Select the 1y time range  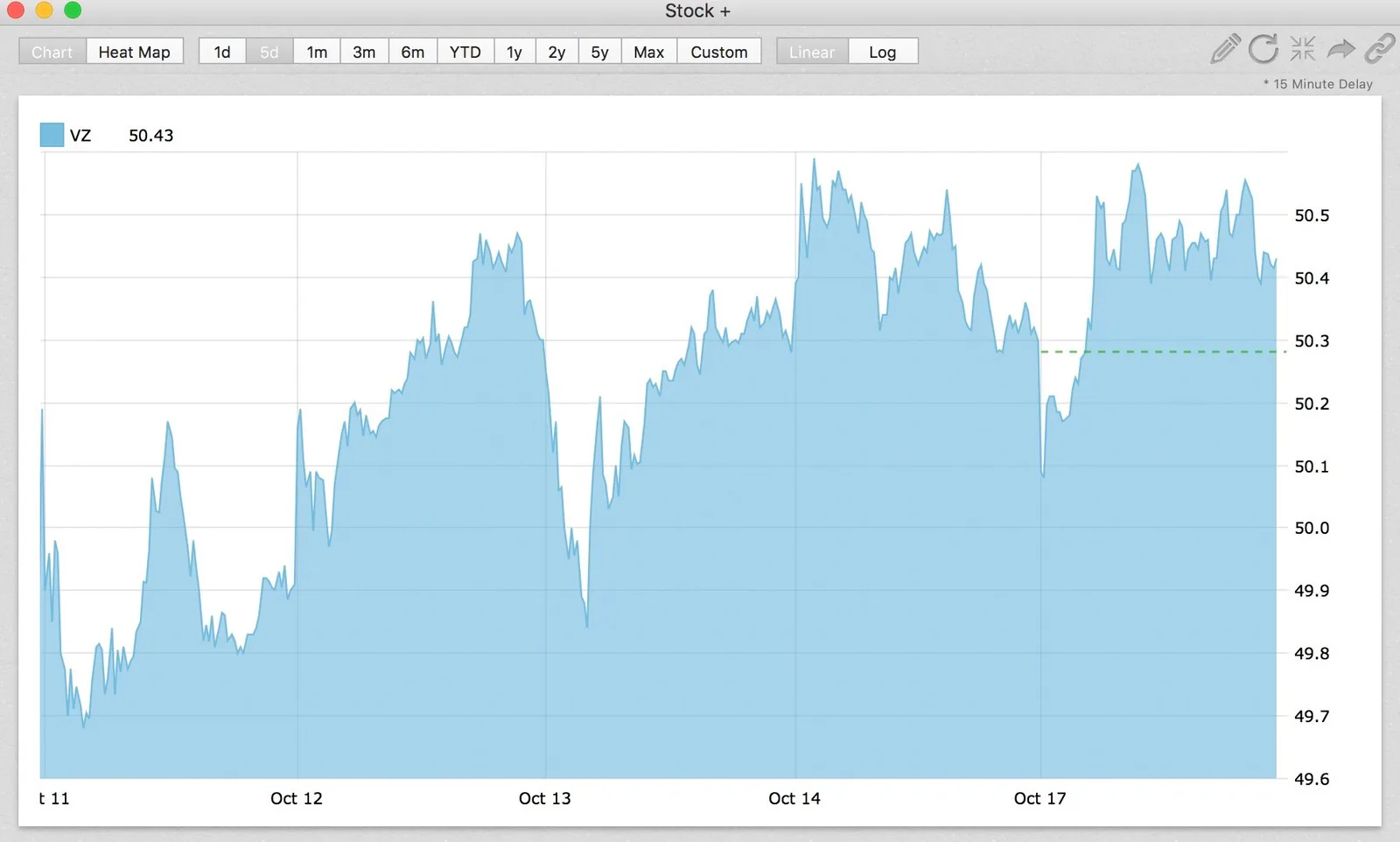(514, 52)
